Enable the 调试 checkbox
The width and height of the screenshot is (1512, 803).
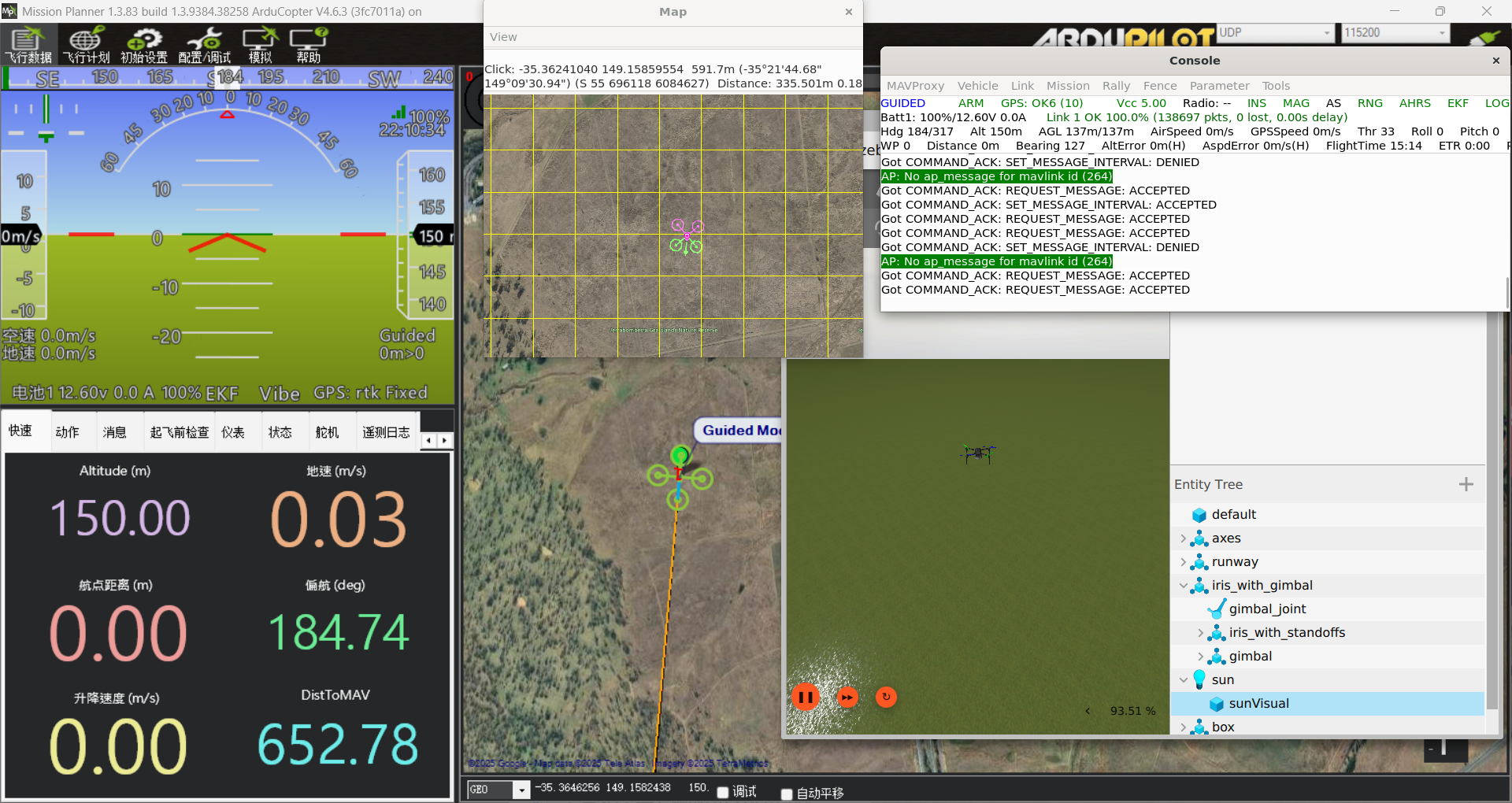[723, 793]
